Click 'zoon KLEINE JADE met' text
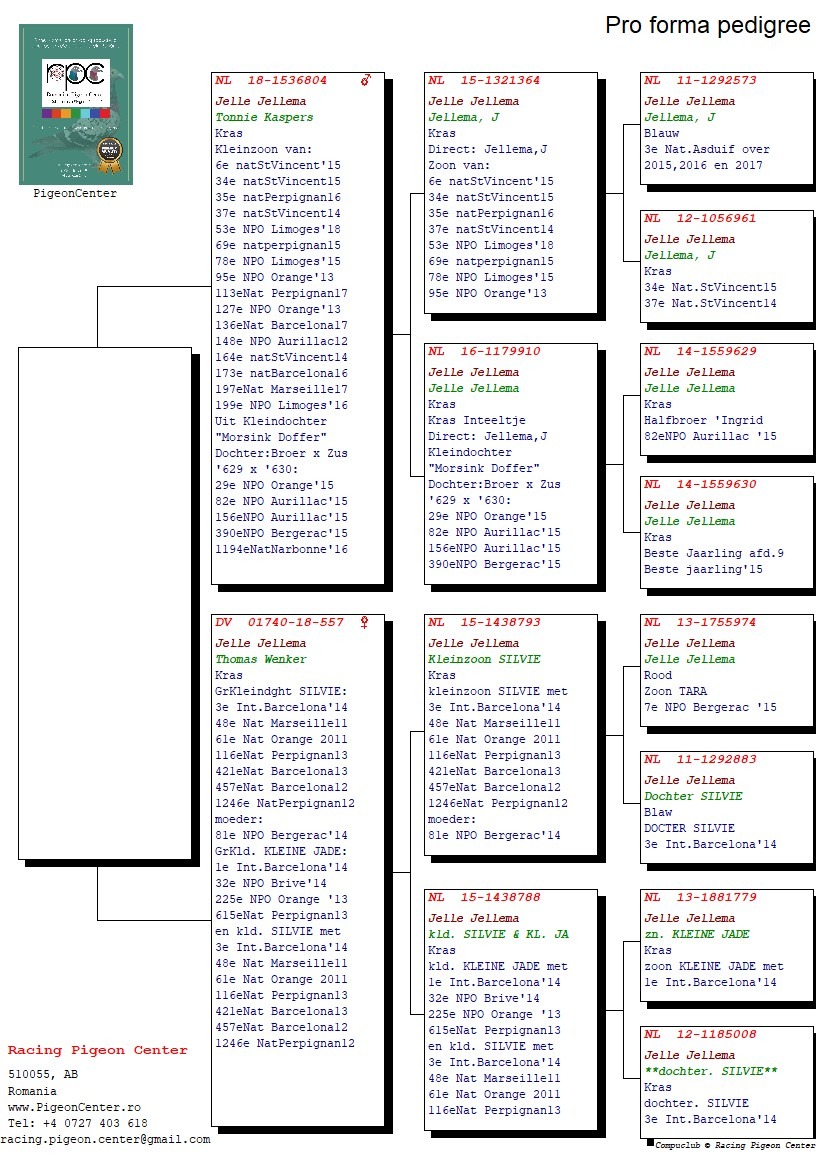The image size is (816, 1172). point(714,966)
